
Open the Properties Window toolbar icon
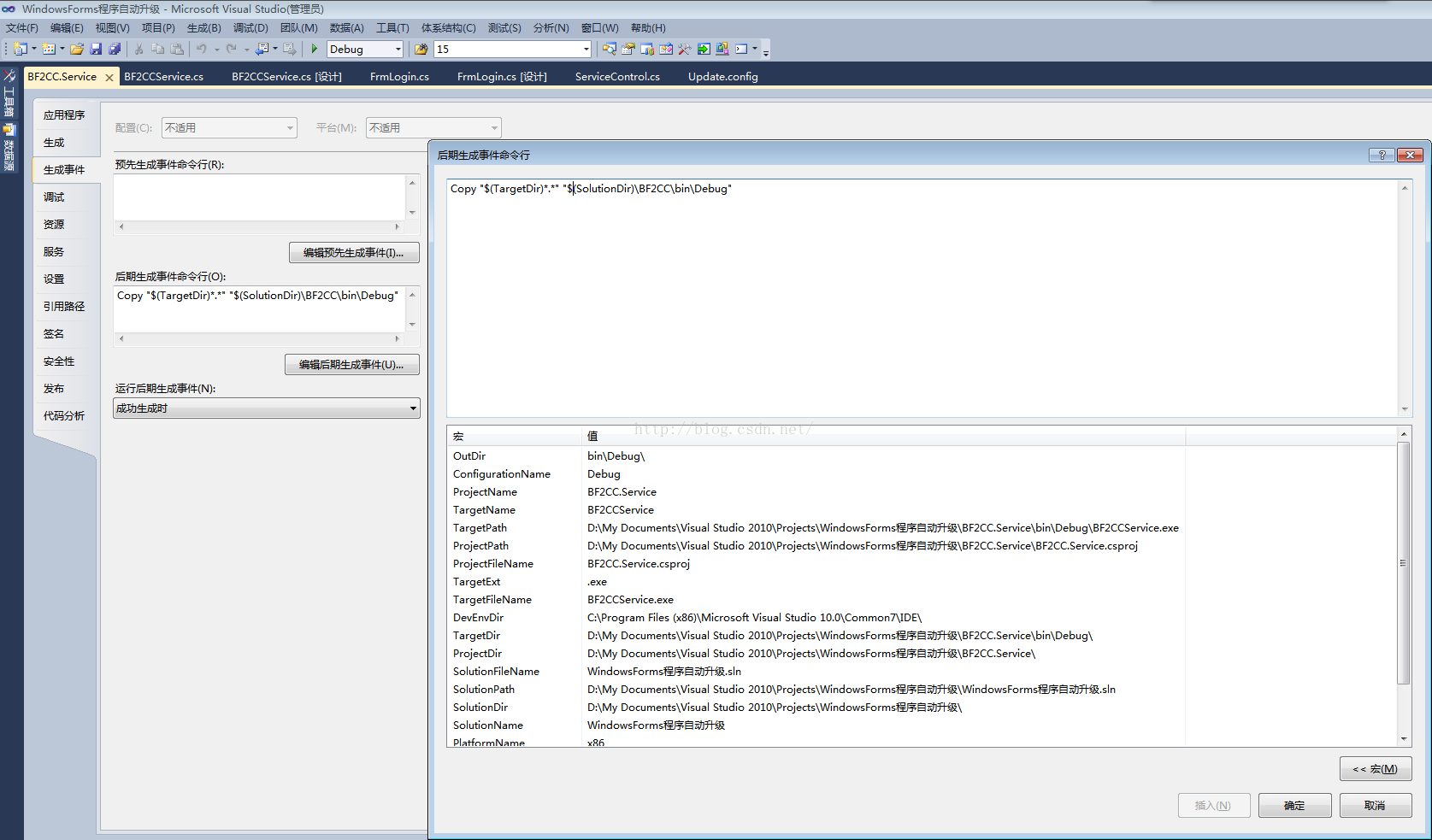[628, 49]
